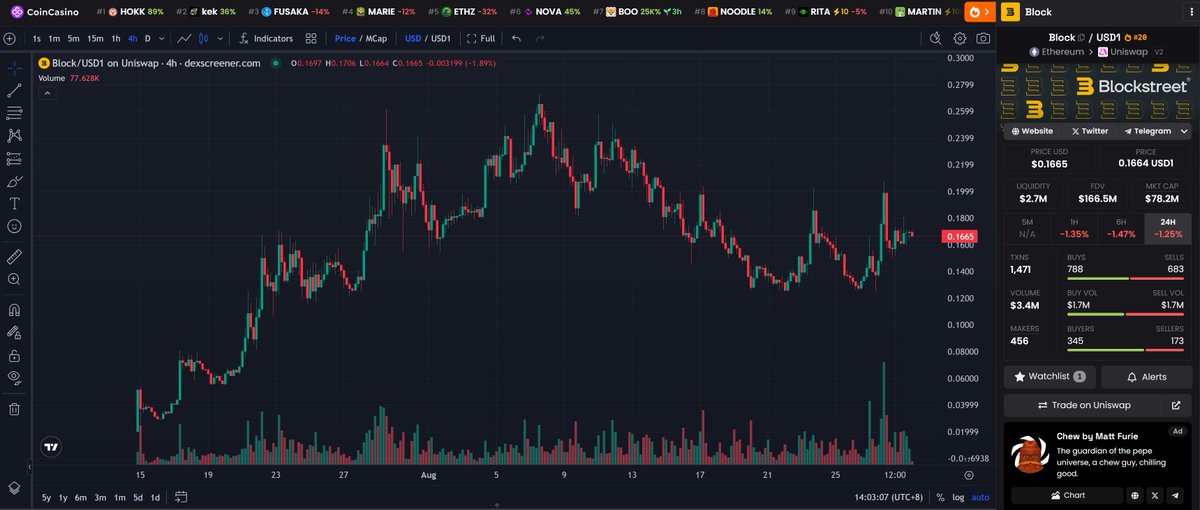
Task: Select the 1h timeframe
Action: point(116,38)
